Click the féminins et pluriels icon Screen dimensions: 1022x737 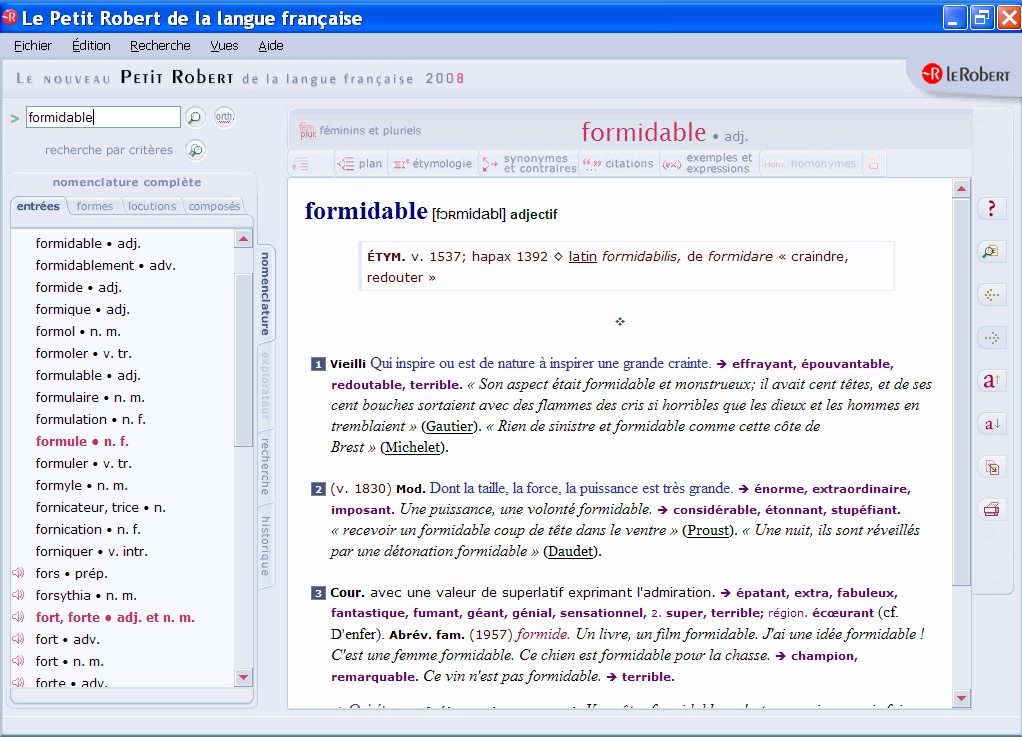pyautogui.click(x=308, y=130)
